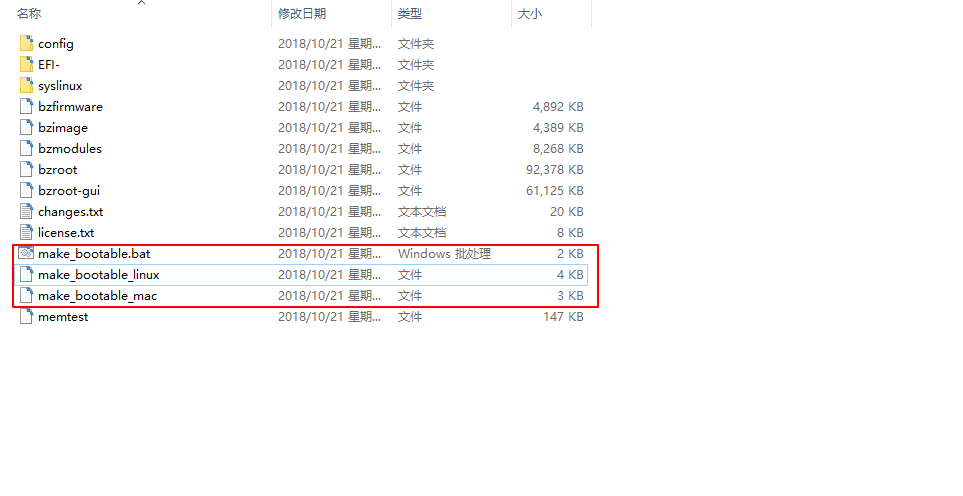
Task: Select the bzfirmware file icon
Action: pyautogui.click(x=27, y=107)
